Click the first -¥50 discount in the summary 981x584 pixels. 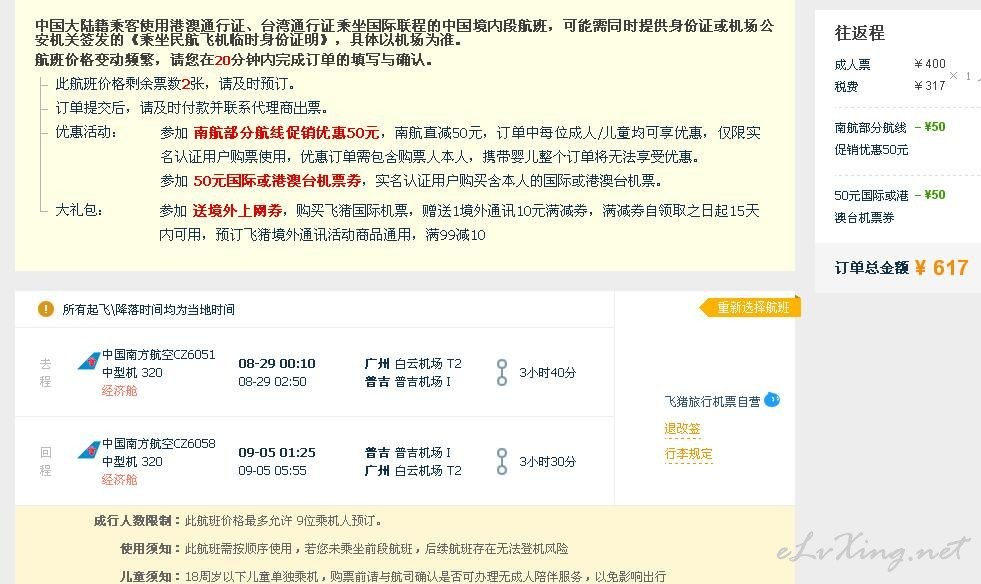click(x=930, y=126)
